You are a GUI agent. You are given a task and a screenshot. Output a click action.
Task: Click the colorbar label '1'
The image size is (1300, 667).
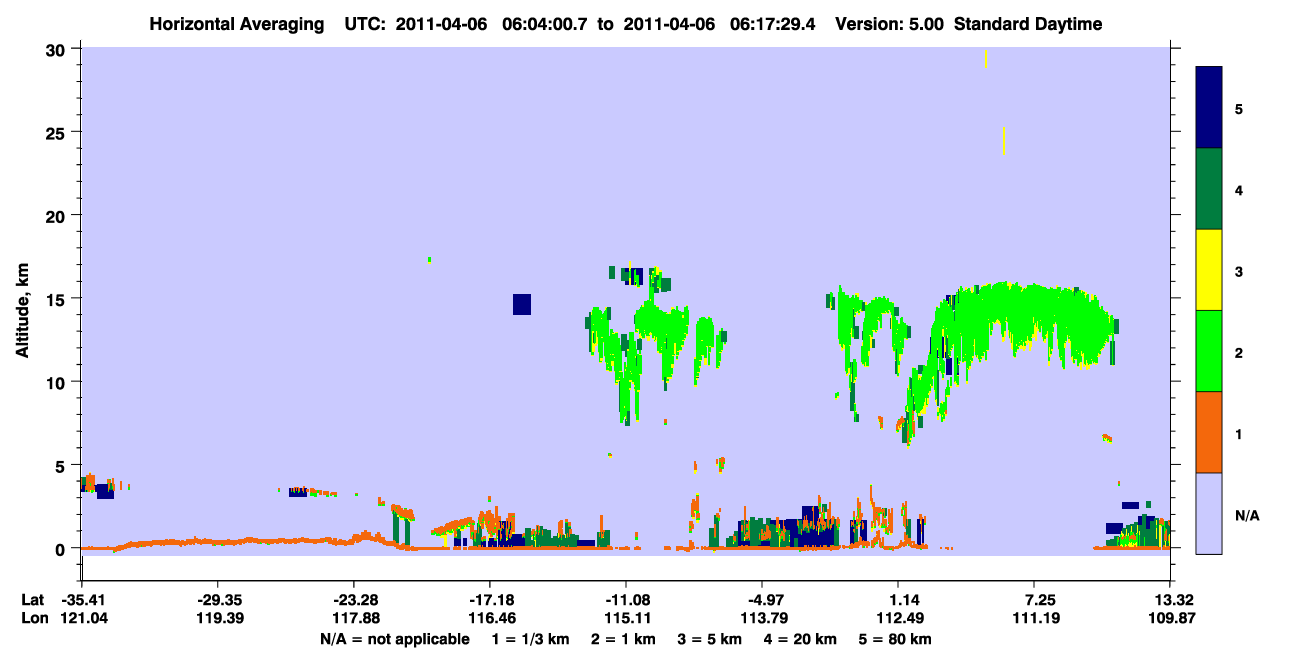1239,434
